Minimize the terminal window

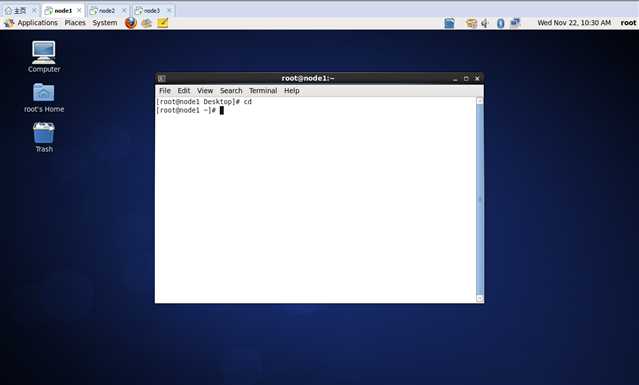click(x=455, y=79)
